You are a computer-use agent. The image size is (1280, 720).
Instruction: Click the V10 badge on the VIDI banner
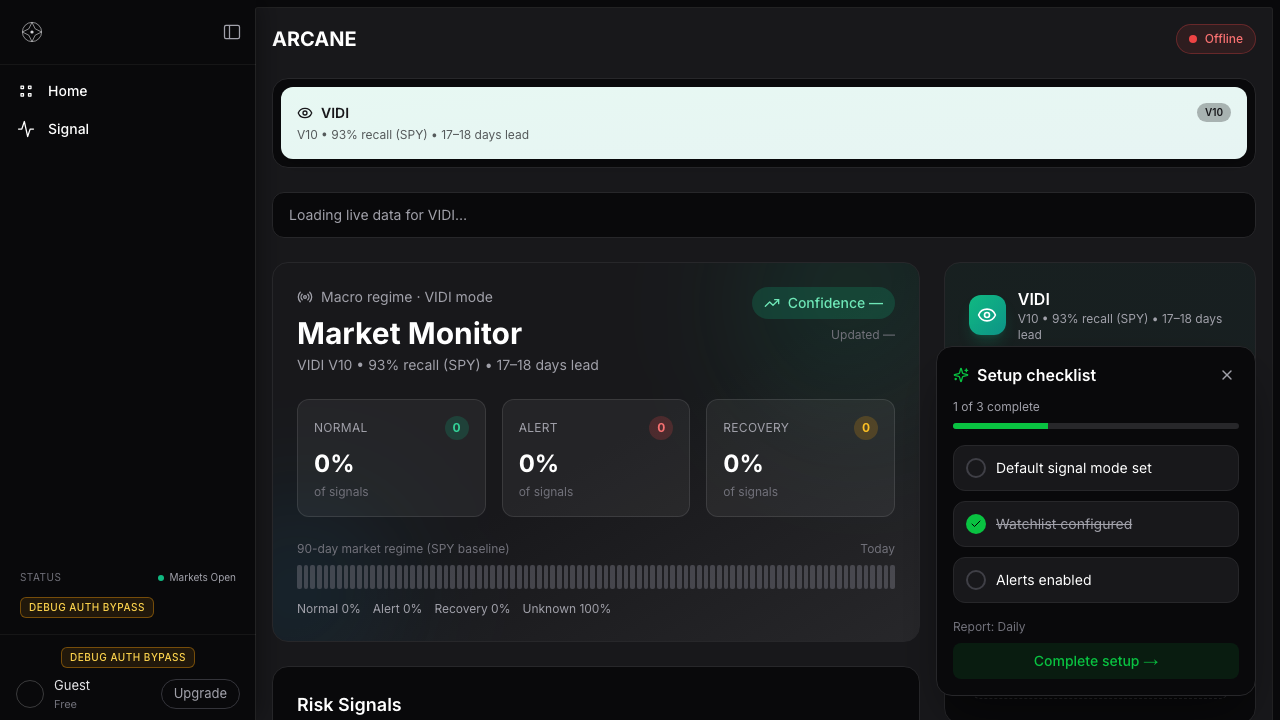point(1213,112)
